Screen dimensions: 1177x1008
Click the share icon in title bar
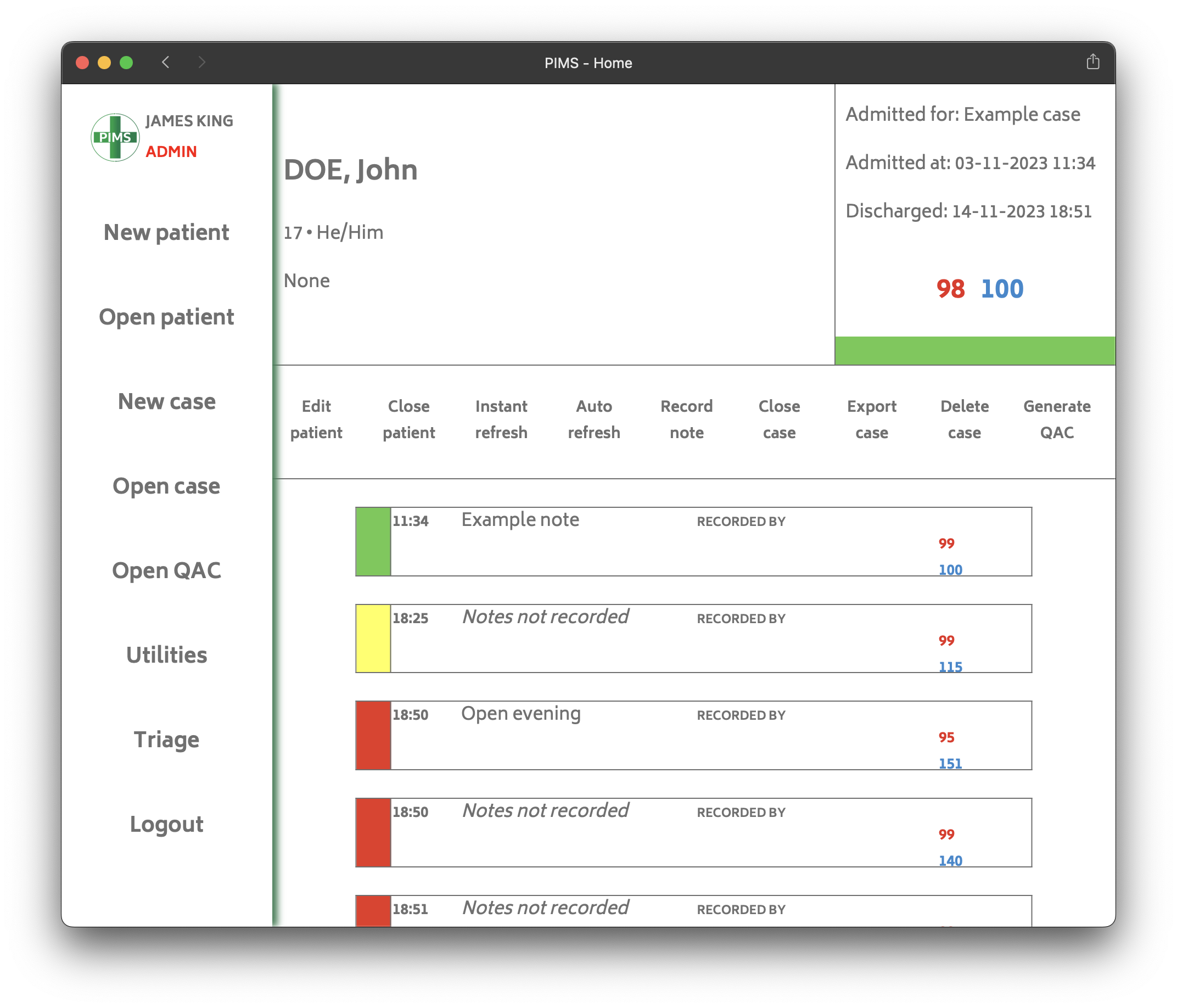1092,62
